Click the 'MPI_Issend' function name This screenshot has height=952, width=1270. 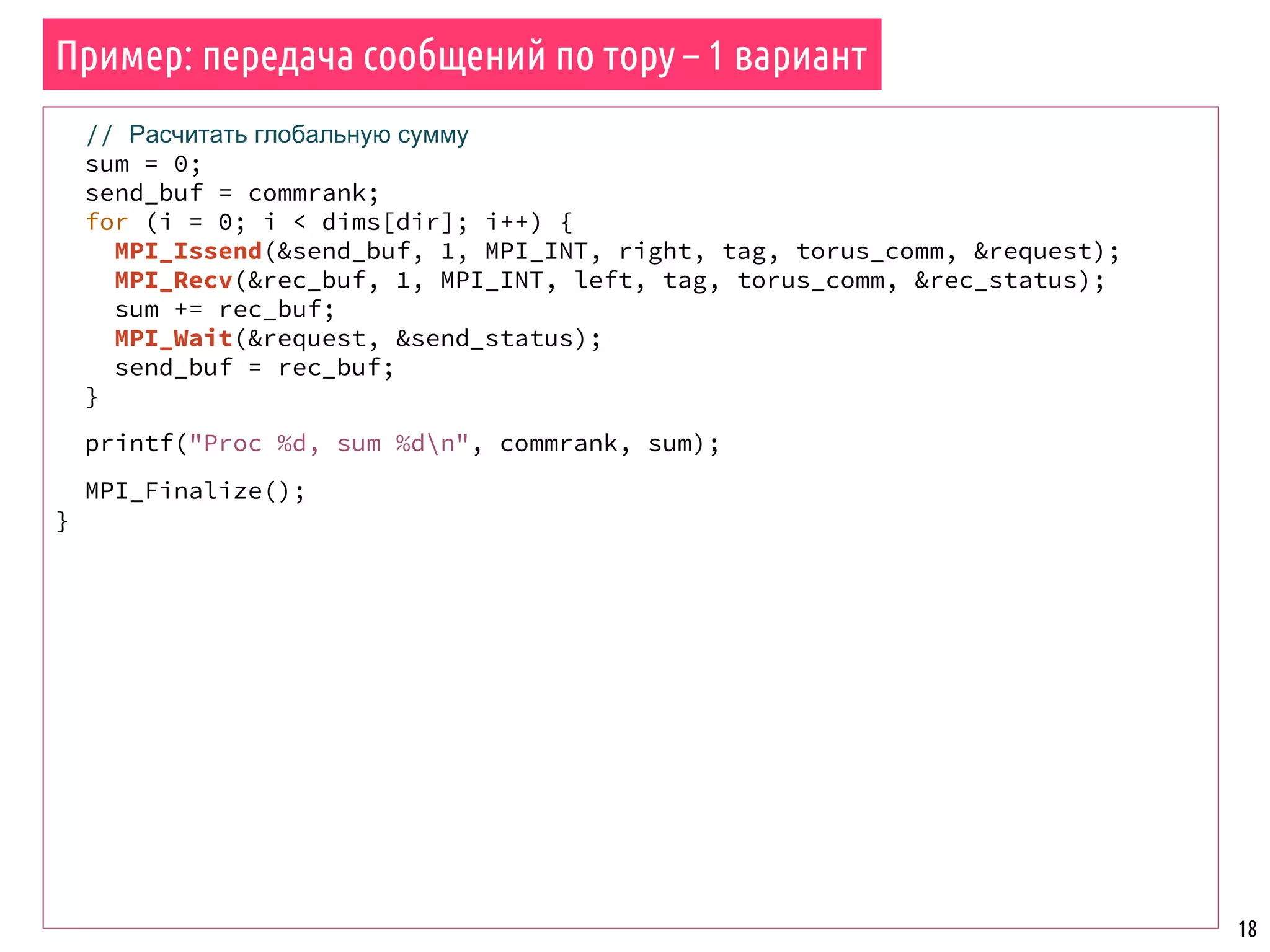(189, 251)
